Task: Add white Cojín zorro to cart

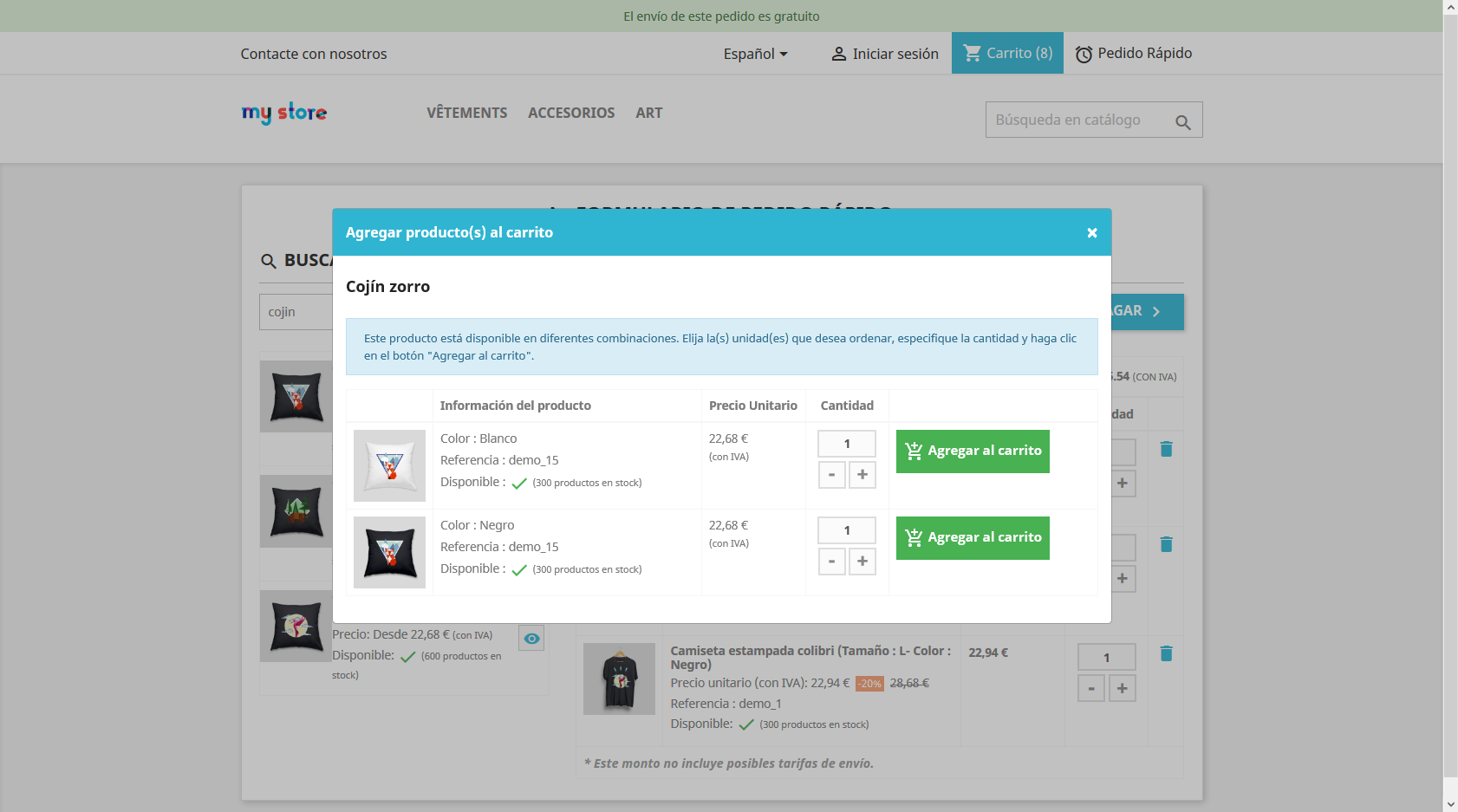Action: [x=972, y=451]
